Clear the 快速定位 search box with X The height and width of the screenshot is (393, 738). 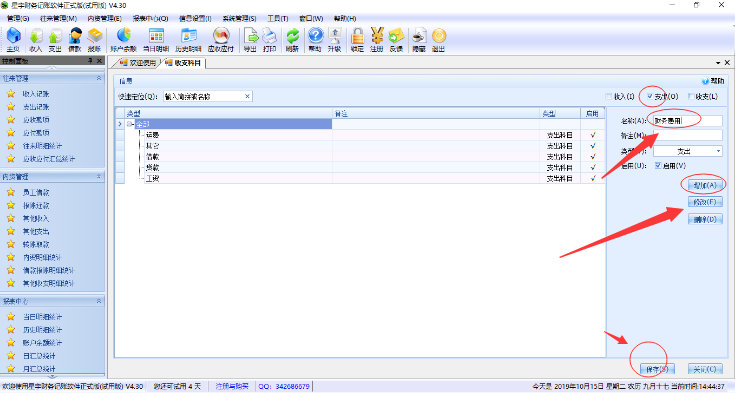[x=247, y=96]
